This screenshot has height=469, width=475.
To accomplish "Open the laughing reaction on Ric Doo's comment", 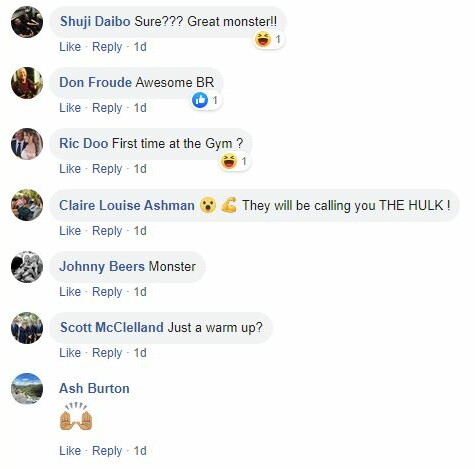I will click(234, 161).
